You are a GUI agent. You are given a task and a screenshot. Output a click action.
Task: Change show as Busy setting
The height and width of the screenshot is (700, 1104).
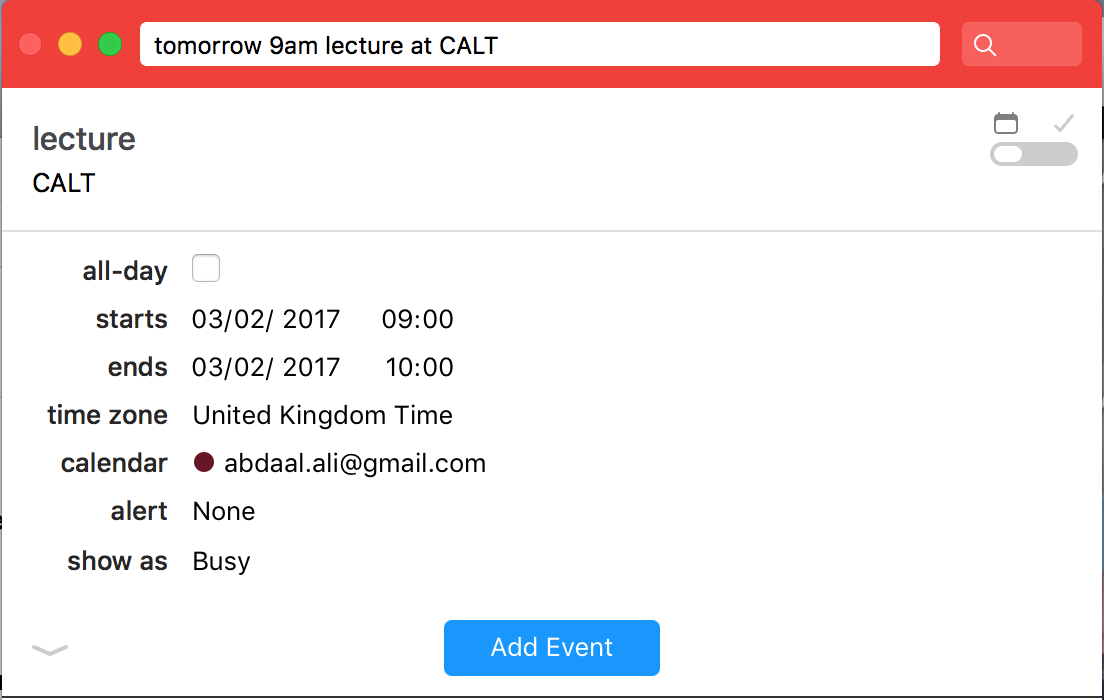[x=221, y=561]
